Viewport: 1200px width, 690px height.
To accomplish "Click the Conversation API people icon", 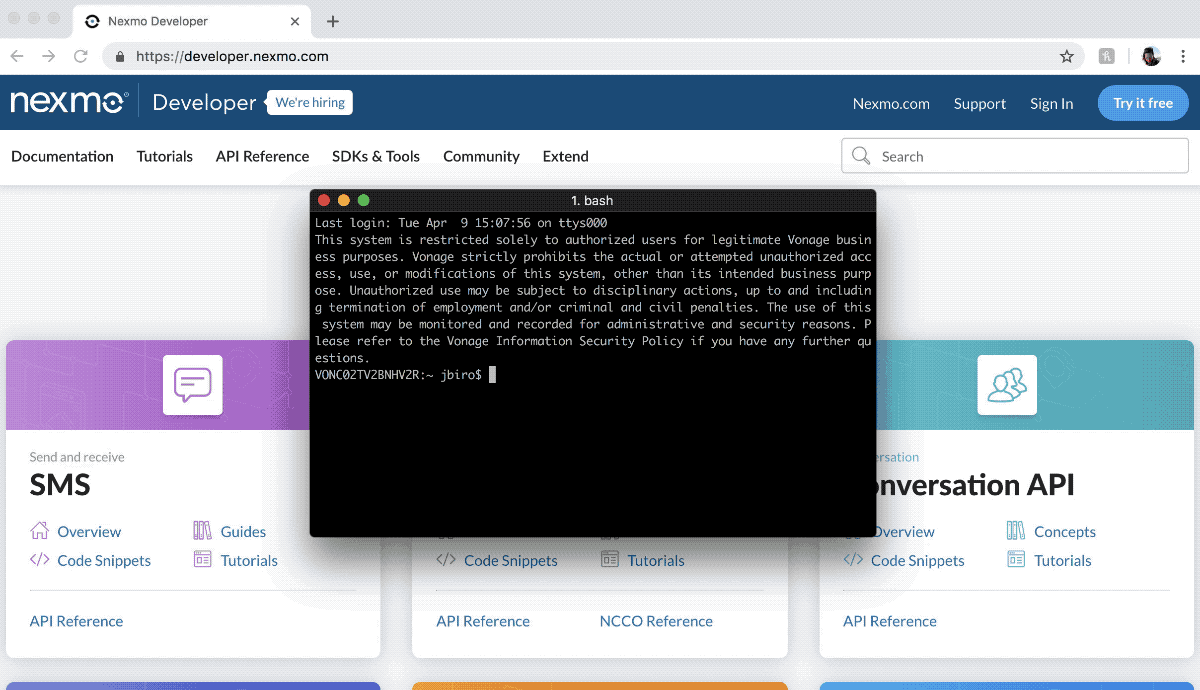I will [x=1007, y=385].
